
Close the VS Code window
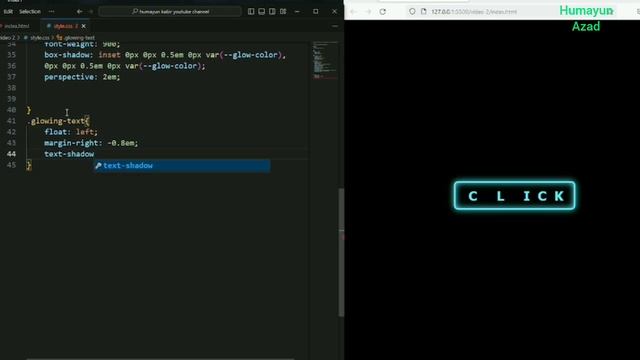[x=334, y=11]
